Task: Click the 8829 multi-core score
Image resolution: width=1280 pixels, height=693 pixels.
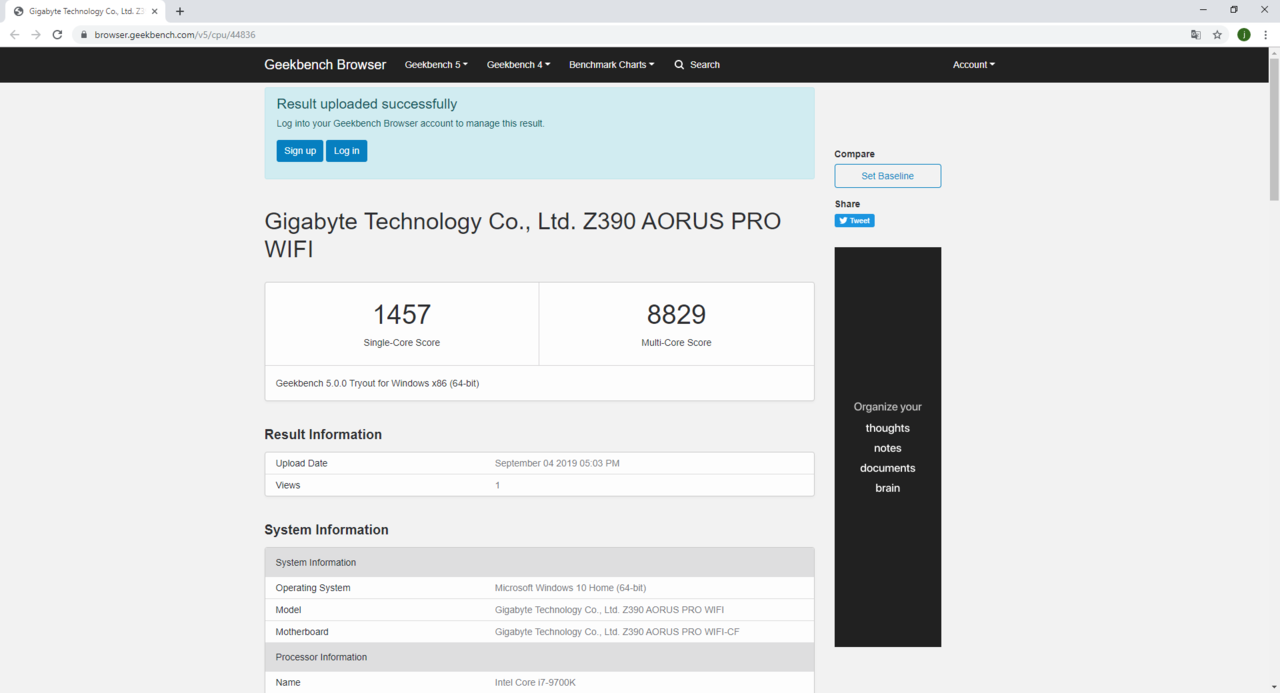Action: pos(676,315)
